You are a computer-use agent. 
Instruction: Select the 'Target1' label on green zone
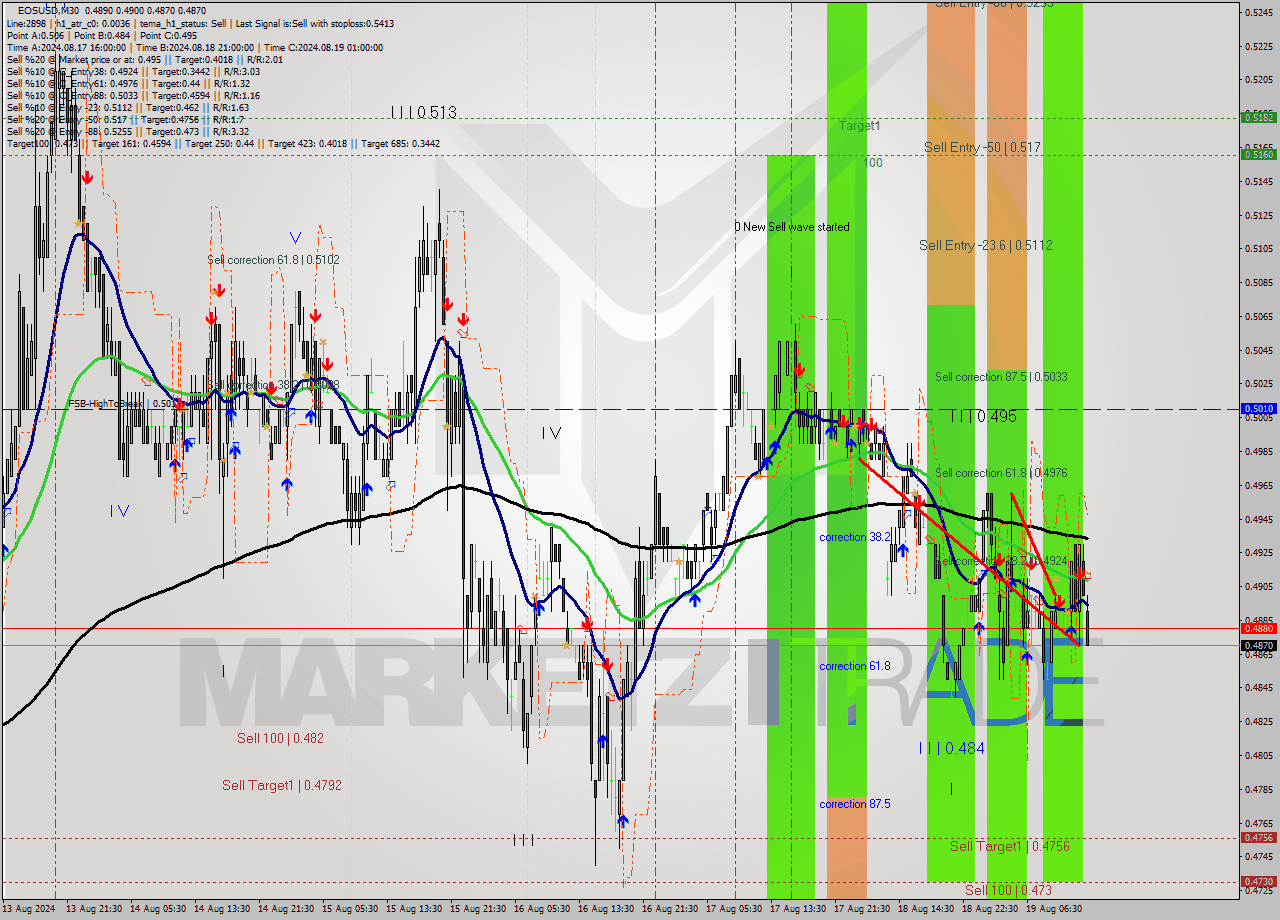[859, 126]
